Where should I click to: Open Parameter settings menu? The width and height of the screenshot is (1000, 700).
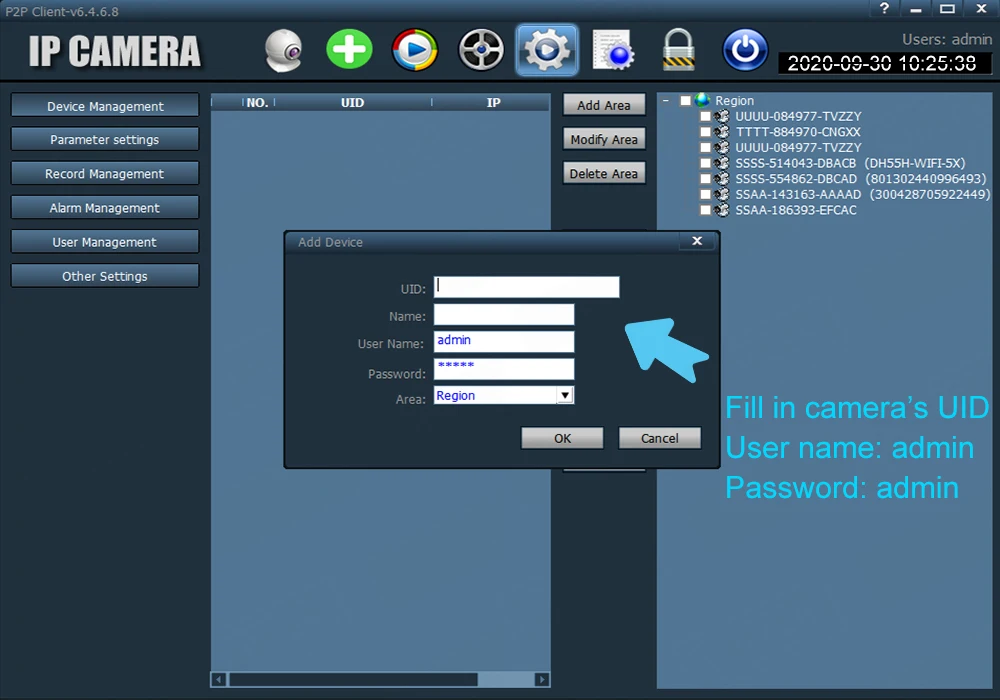[x=105, y=140]
